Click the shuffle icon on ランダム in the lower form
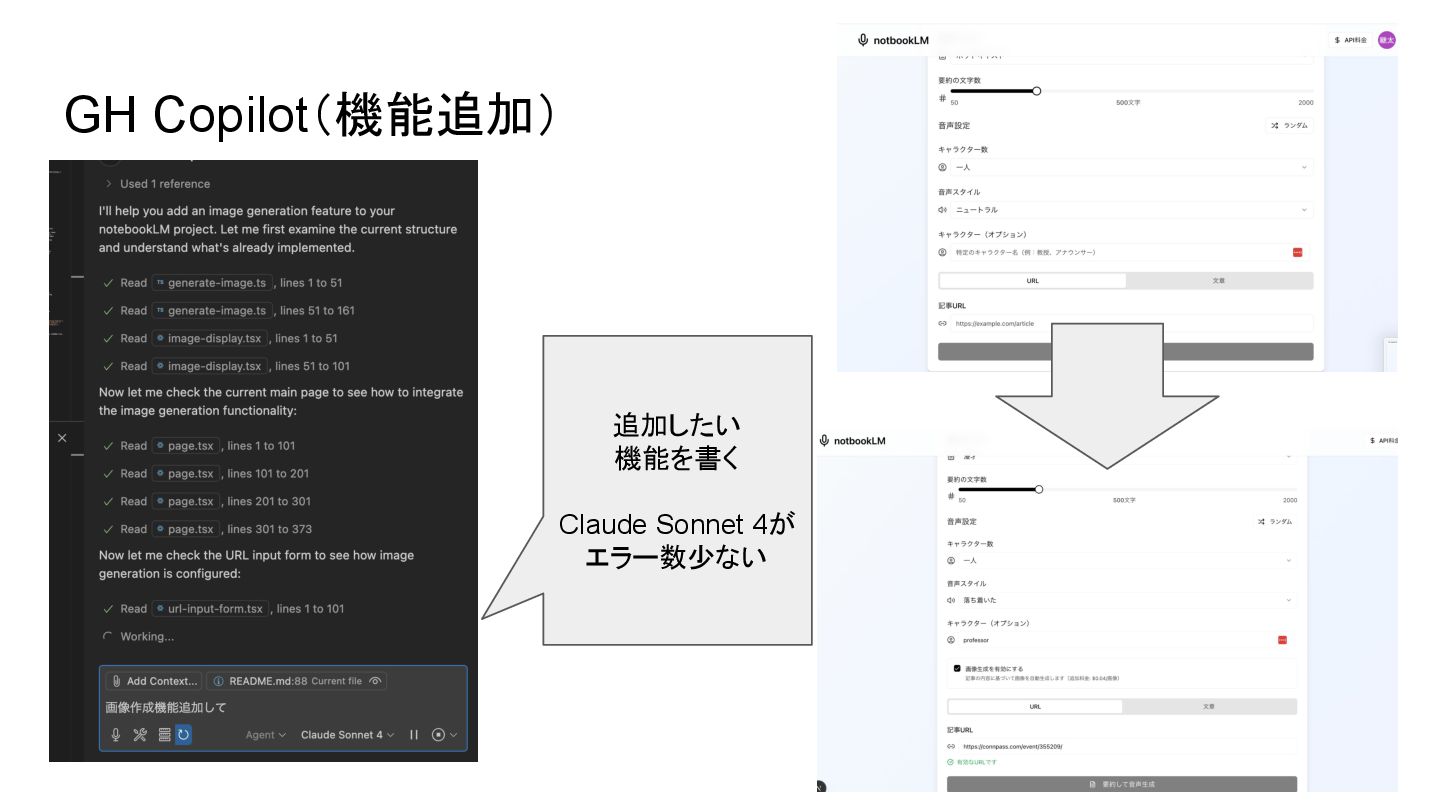The height and width of the screenshot is (810, 1440). [x=1261, y=522]
